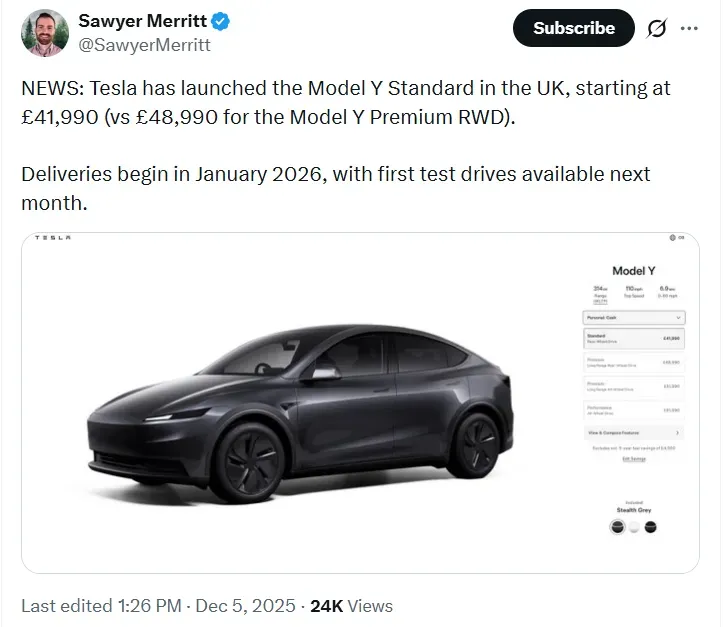Select the Premium Long Range Rear-Wheel Drive trim
727x627 pixels.
pyautogui.click(x=632, y=362)
